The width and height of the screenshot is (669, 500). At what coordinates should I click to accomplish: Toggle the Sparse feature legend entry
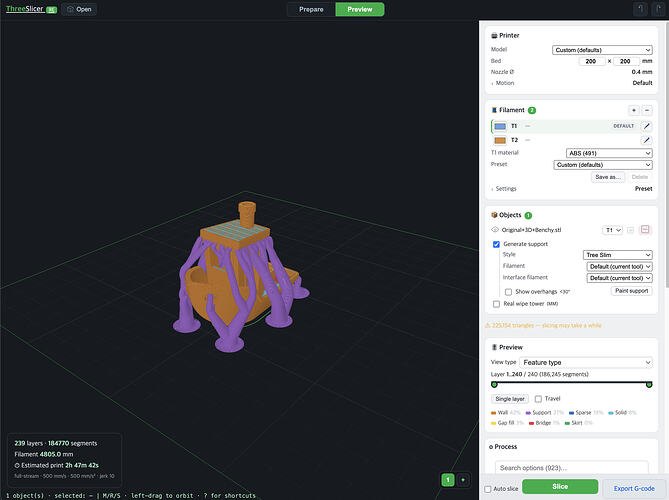click(x=586, y=413)
